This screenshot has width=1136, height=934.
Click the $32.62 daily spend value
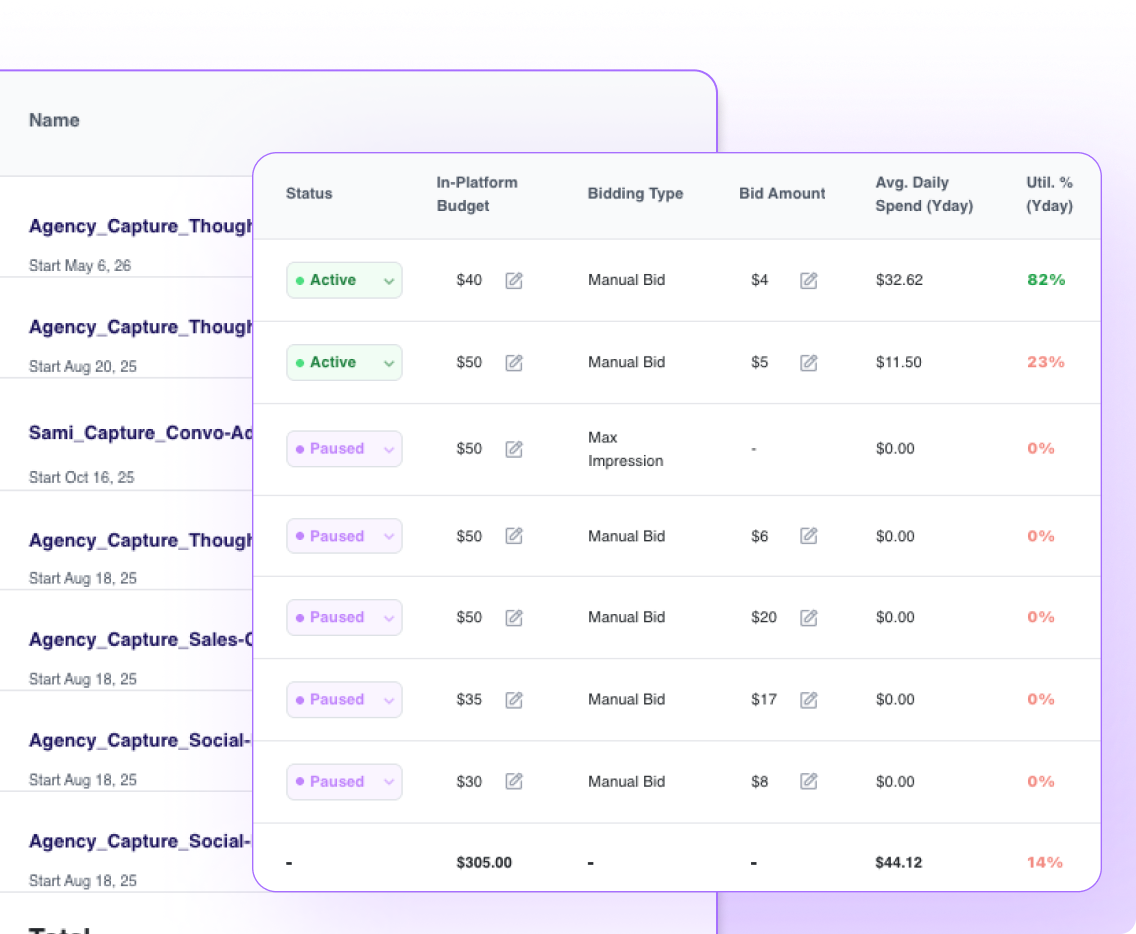(899, 280)
